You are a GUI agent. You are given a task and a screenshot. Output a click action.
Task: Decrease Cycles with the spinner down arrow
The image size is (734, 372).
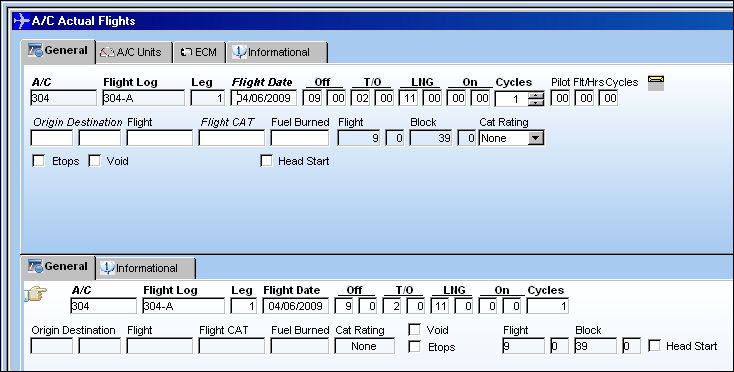[x=536, y=102]
